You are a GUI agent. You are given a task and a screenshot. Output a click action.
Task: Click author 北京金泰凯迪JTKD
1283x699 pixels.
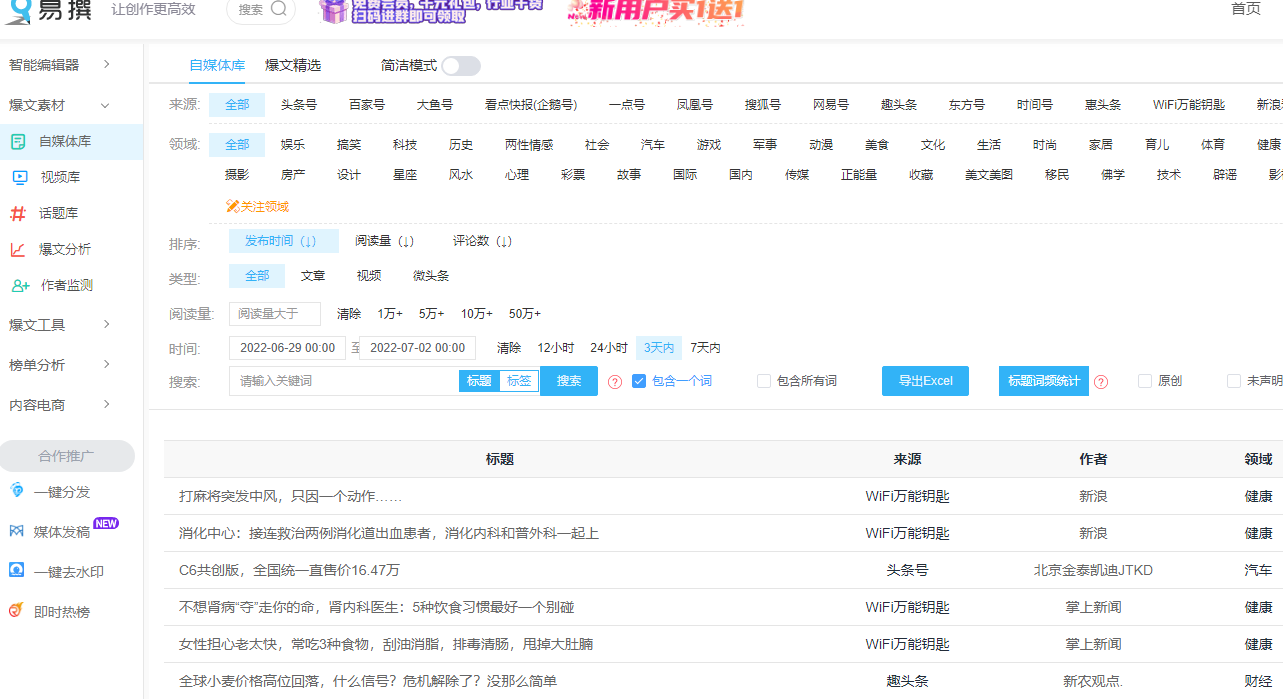click(1093, 570)
